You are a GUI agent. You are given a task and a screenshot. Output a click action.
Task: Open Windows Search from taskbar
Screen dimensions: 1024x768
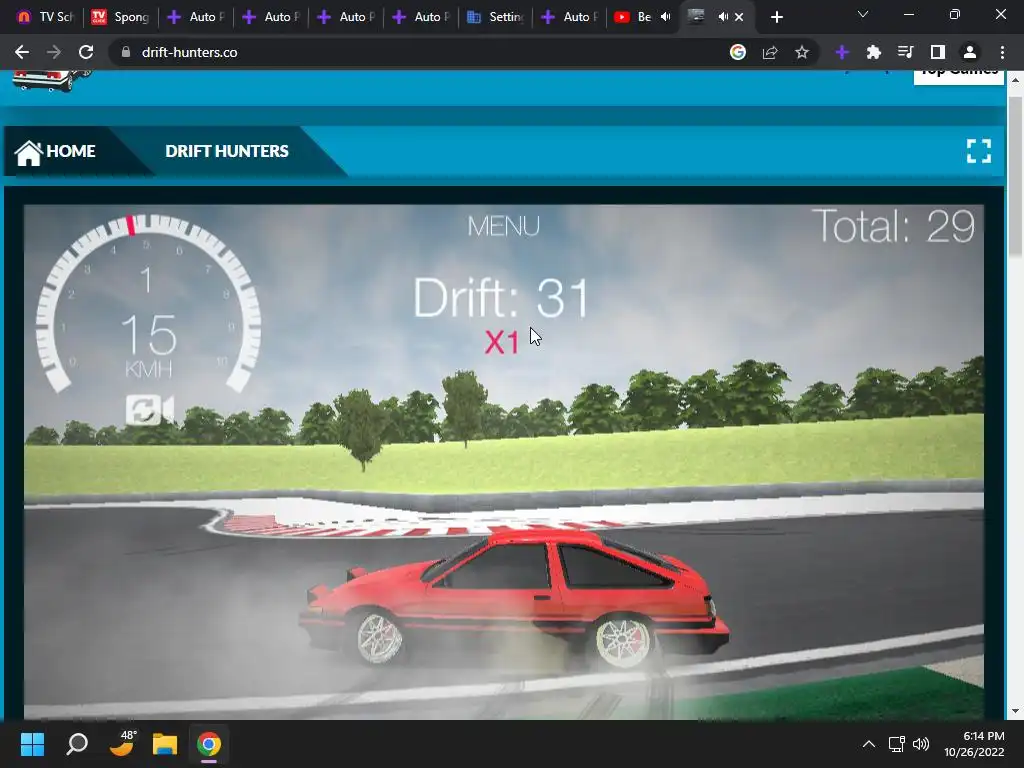pyautogui.click(x=77, y=744)
